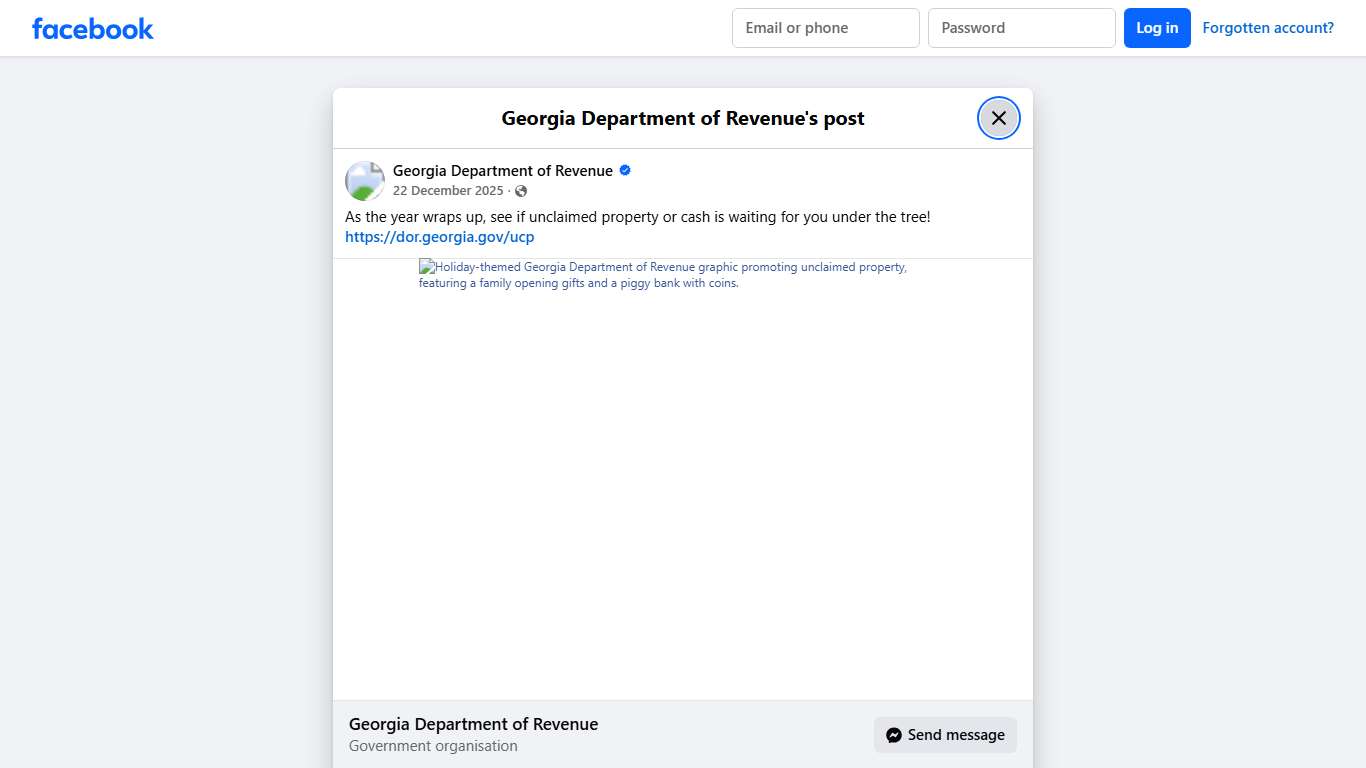Click the Facebook logo
The image size is (1366, 768).
(93, 28)
